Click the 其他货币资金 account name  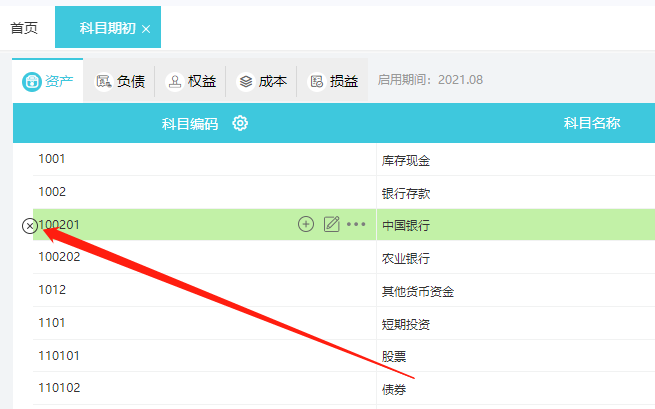pyautogui.click(x=418, y=291)
